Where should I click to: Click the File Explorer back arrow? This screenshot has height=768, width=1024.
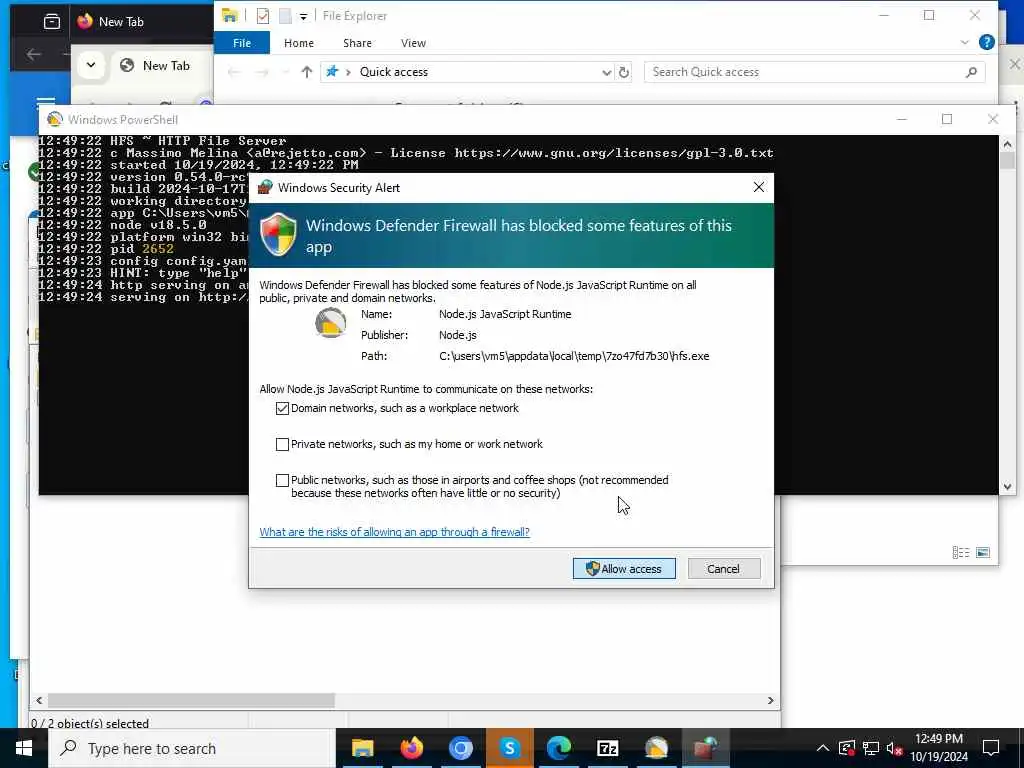click(234, 72)
